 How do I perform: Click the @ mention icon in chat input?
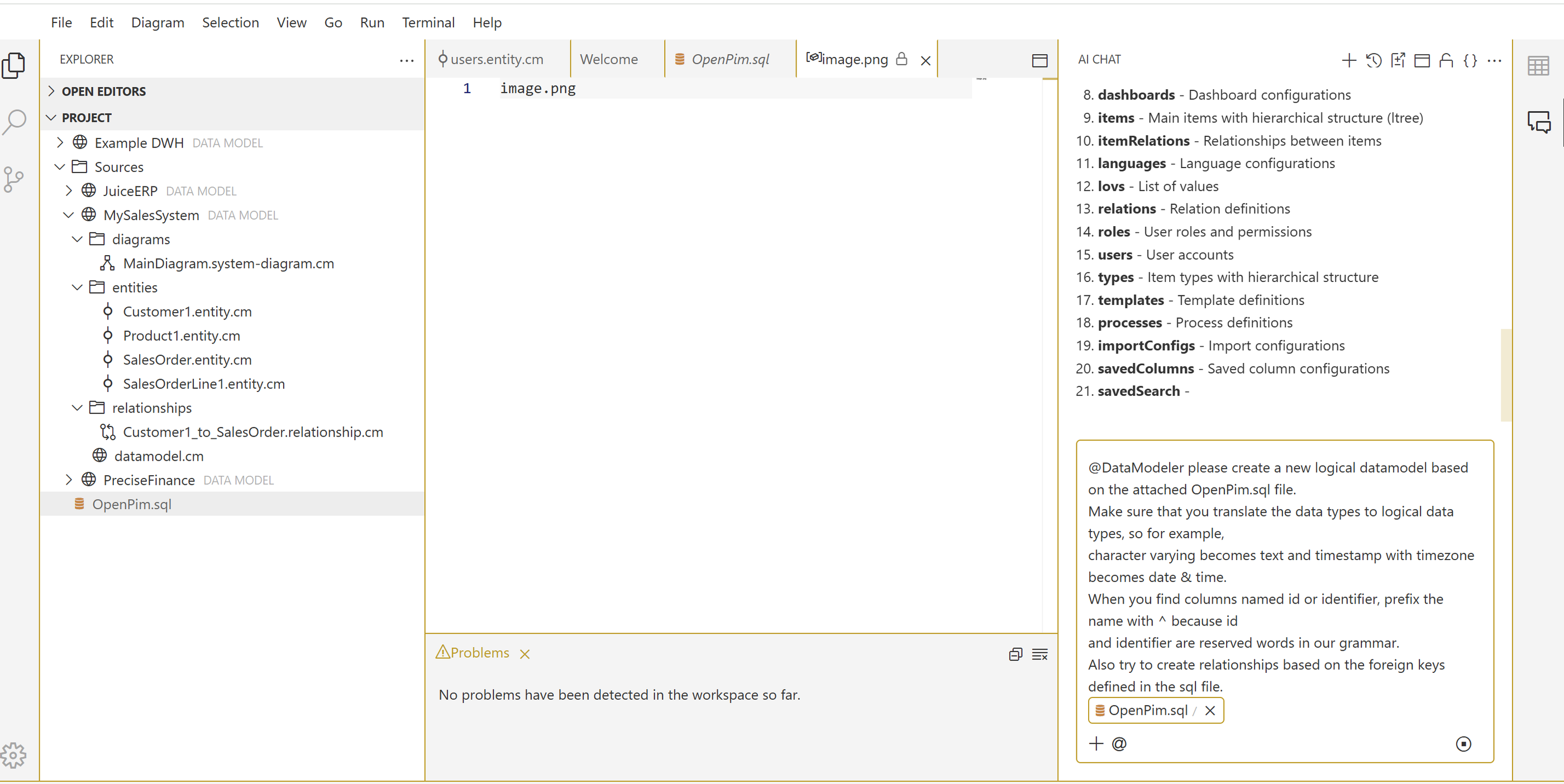click(x=1119, y=743)
